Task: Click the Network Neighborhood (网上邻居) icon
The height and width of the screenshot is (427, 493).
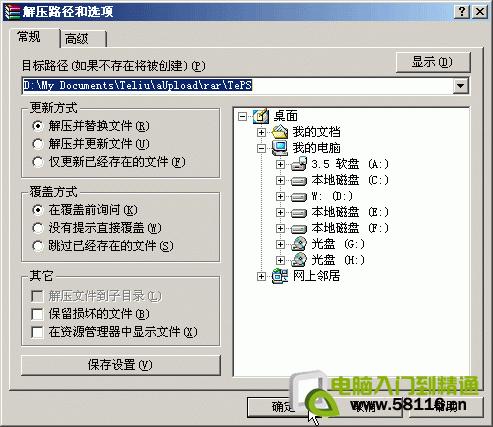Action: pyautogui.click(x=280, y=276)
